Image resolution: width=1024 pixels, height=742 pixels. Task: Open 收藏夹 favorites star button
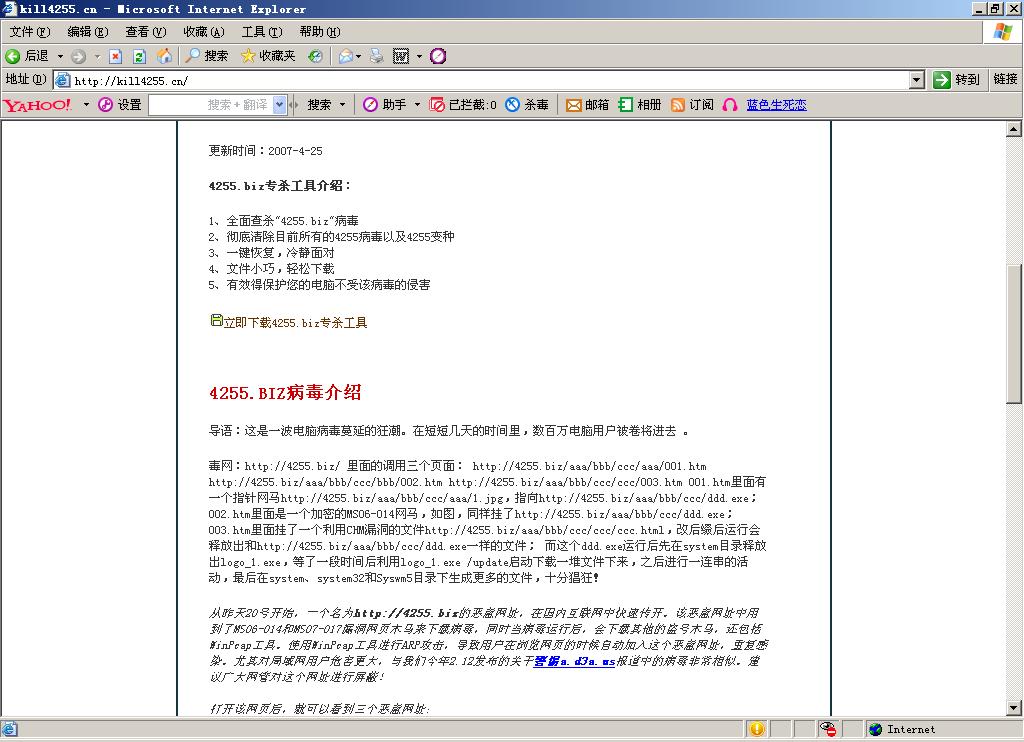(x=268, y=56)
